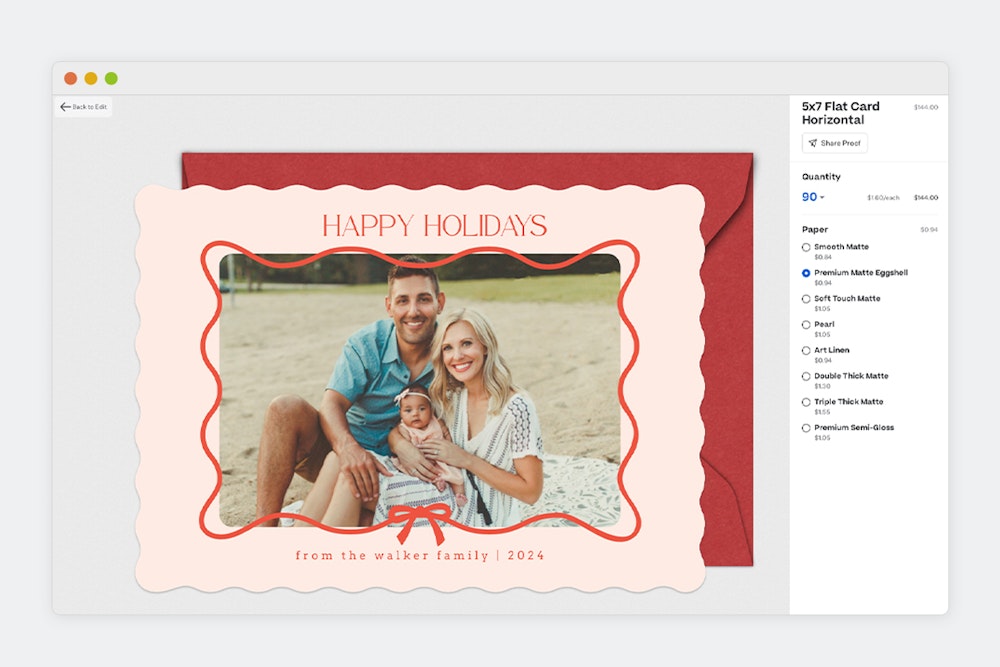Image resolution: width=1000 pixels, height=667 pixels.
Task: Click the back arrow icon beside Back to Edit
Action: point(65,107)
